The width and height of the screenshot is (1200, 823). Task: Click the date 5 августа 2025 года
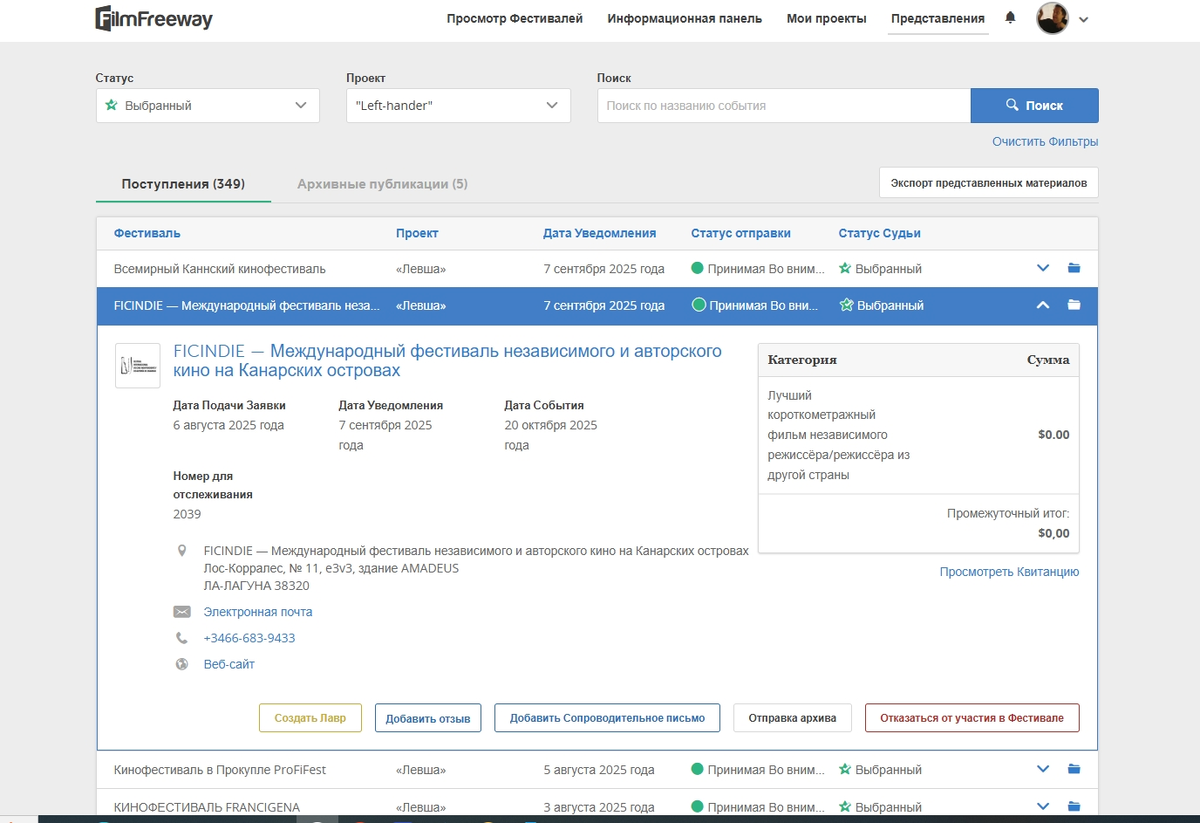coord(599,769)
